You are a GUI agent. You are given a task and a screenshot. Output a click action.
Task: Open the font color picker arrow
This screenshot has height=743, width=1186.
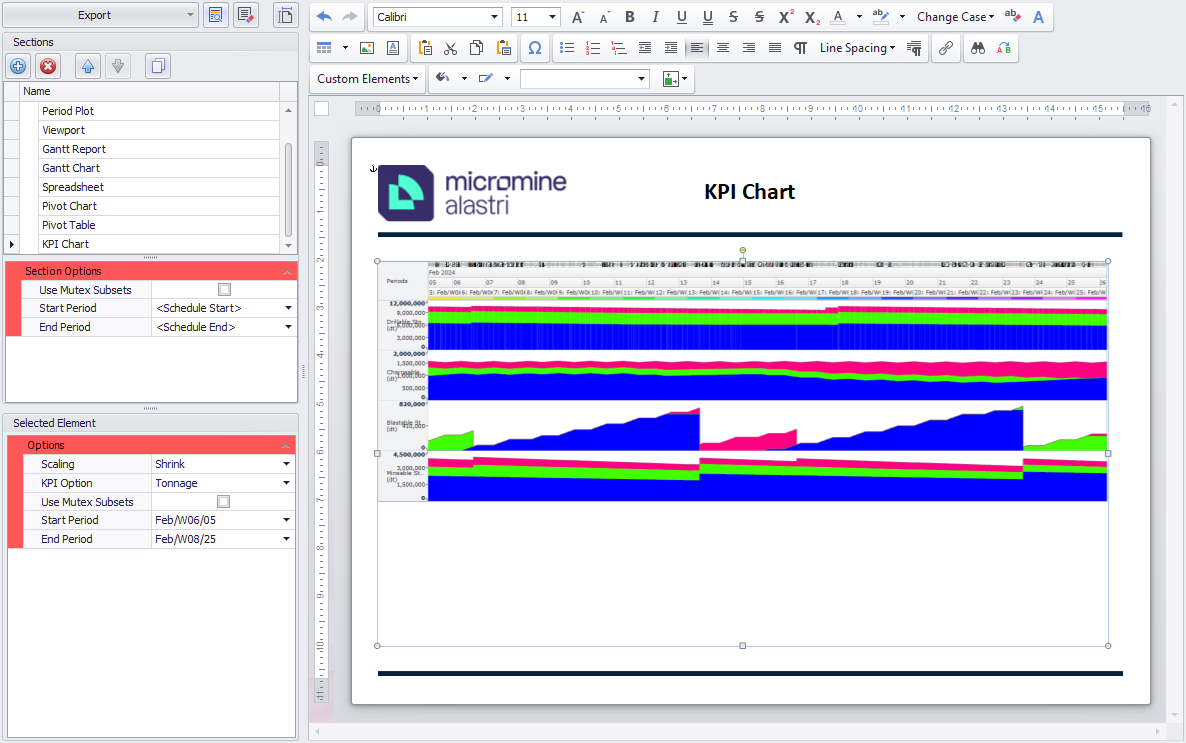(858, 17)
